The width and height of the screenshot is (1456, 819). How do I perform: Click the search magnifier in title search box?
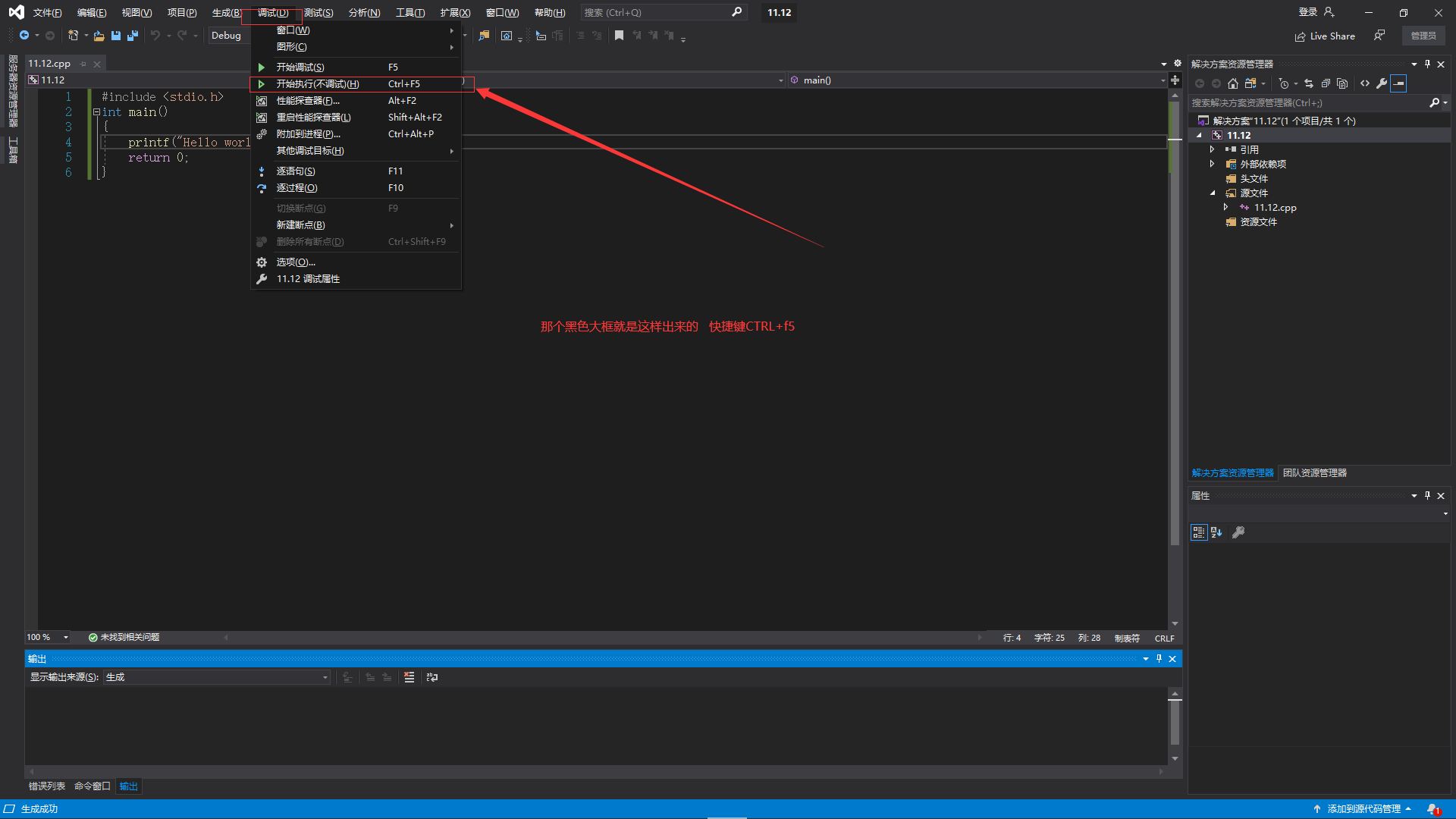tap(736, 12)
